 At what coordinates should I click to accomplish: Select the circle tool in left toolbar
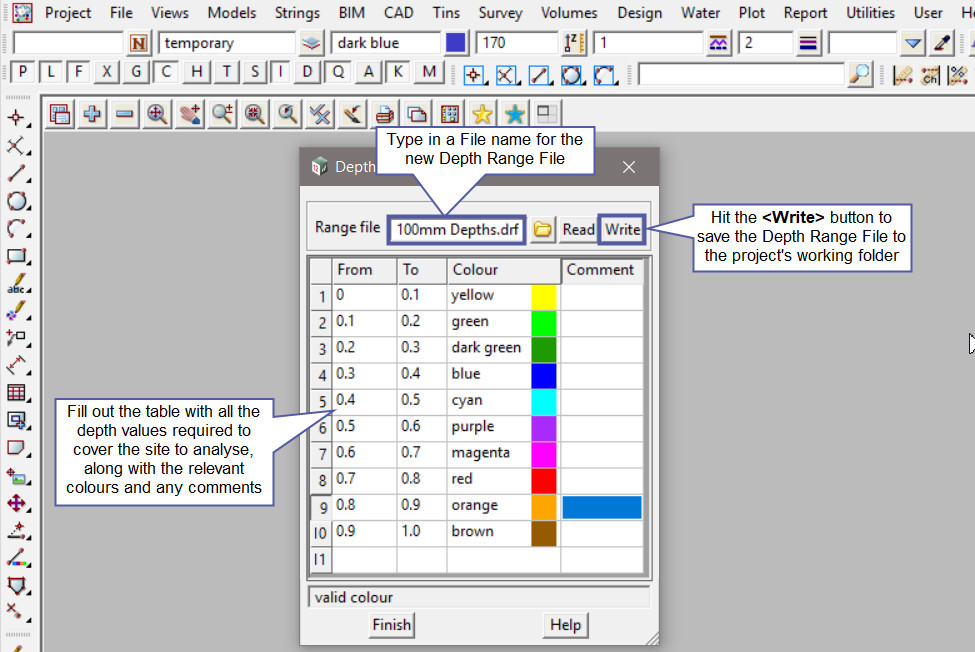click(x=16, y=202)
